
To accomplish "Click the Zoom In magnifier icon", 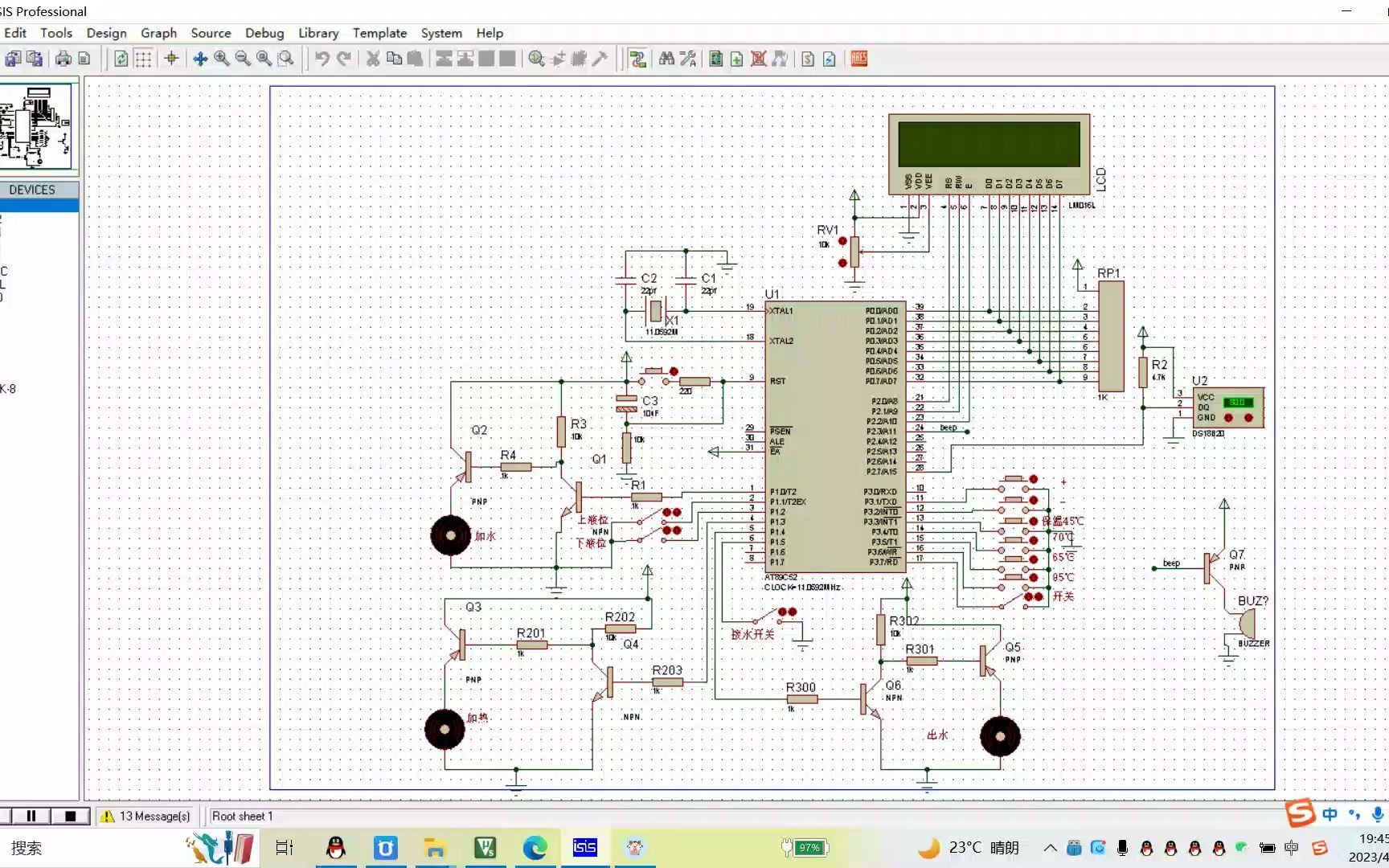I will coord(221,59).
